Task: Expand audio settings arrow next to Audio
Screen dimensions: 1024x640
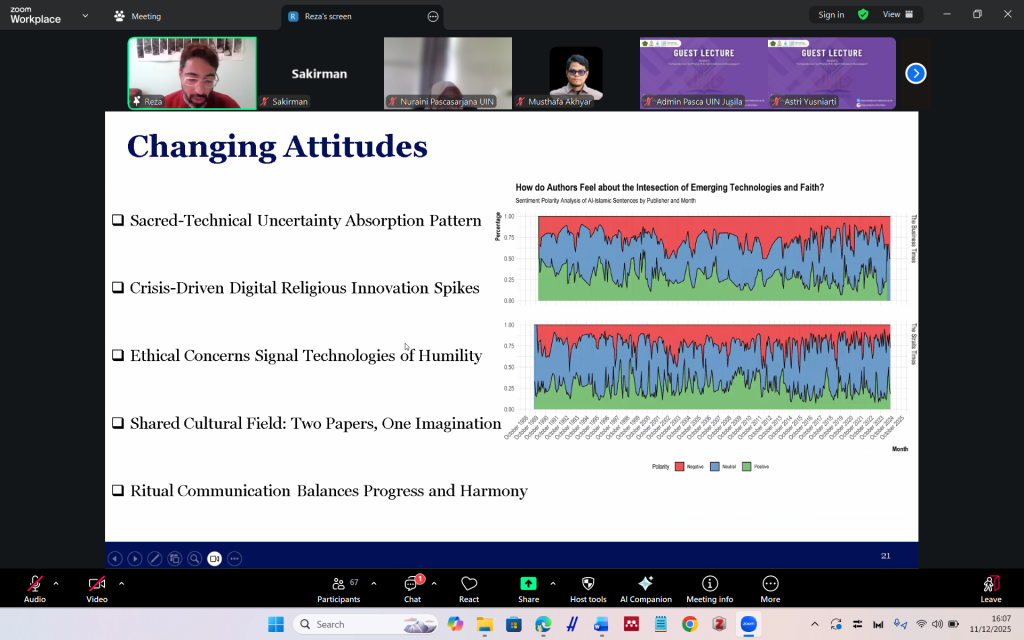Action: pyautogui.click(x=56, y=583)
